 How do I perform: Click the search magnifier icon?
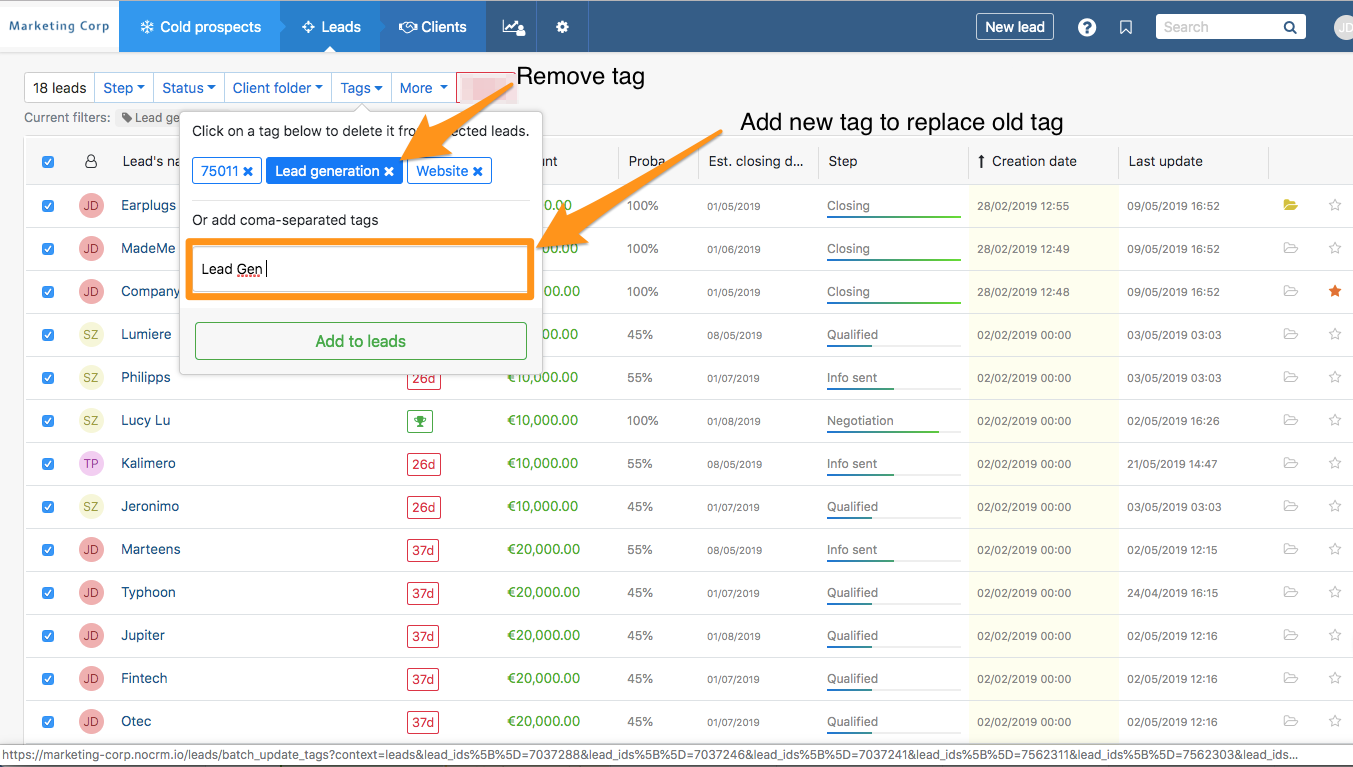pyautogui.click(x=1290, y=27)
